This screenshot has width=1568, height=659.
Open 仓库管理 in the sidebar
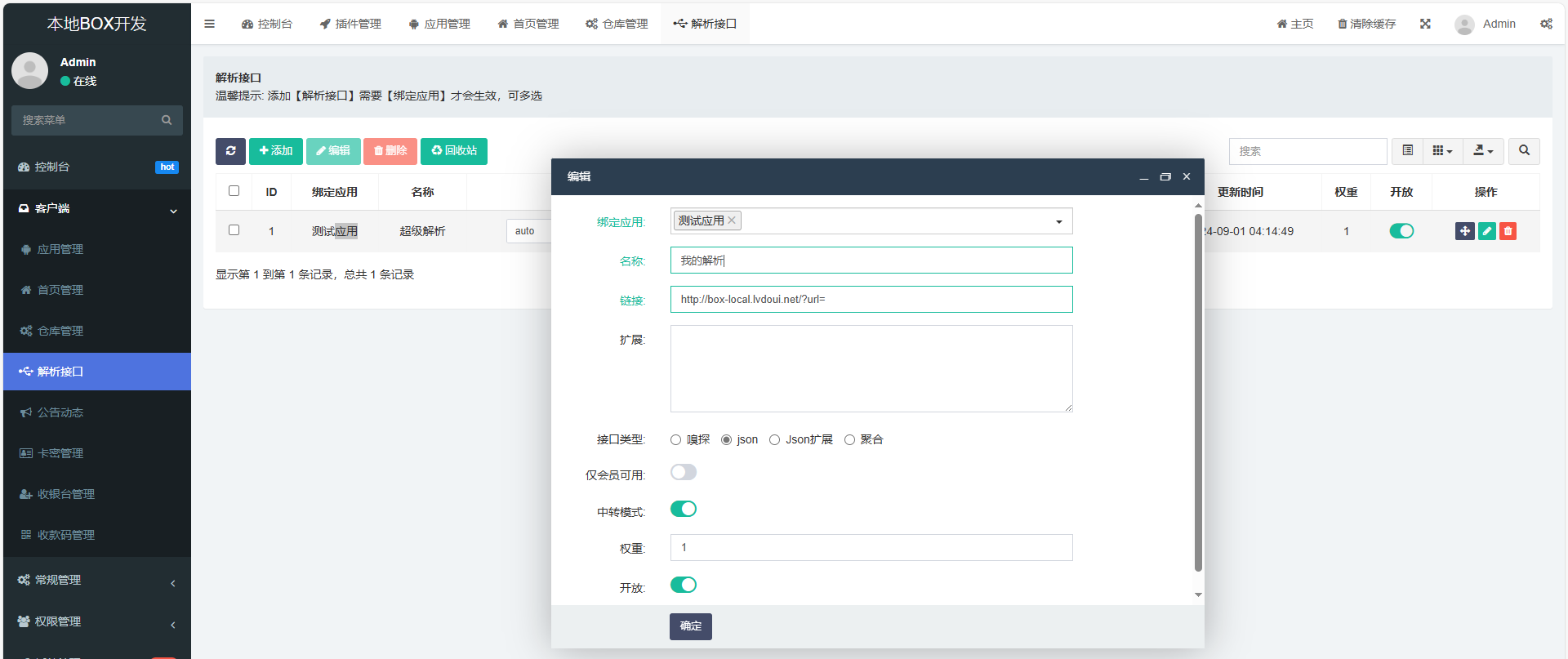coord(97,331)
